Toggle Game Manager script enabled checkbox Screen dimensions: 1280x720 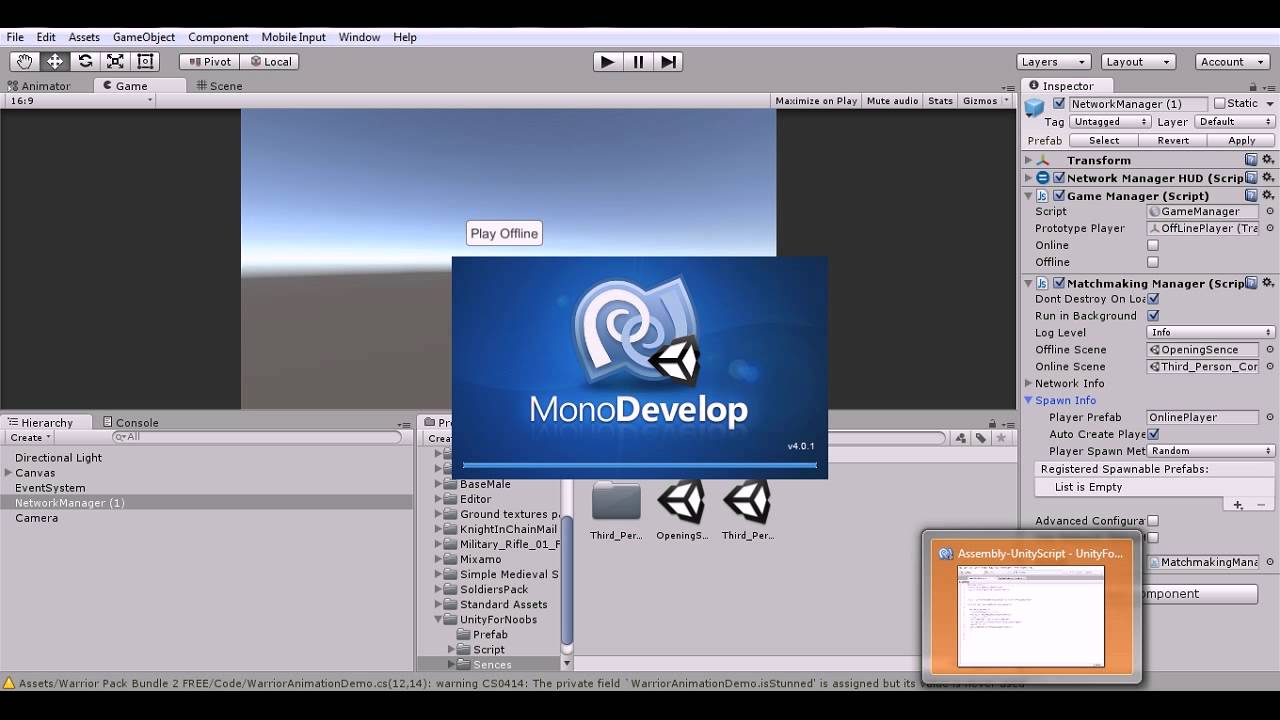(x=1059, y=196)
